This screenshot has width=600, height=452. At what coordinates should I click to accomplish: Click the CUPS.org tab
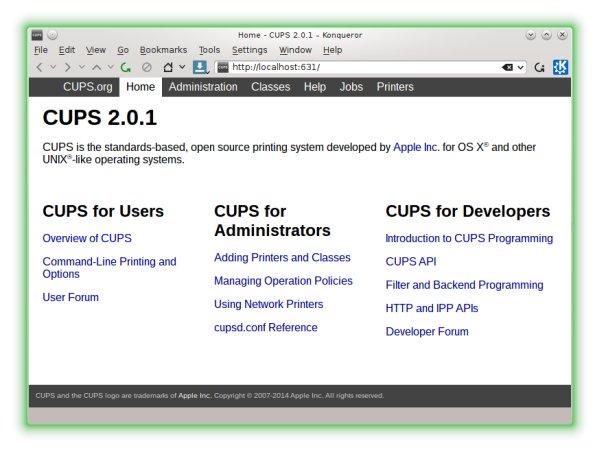tap(88, 87)
